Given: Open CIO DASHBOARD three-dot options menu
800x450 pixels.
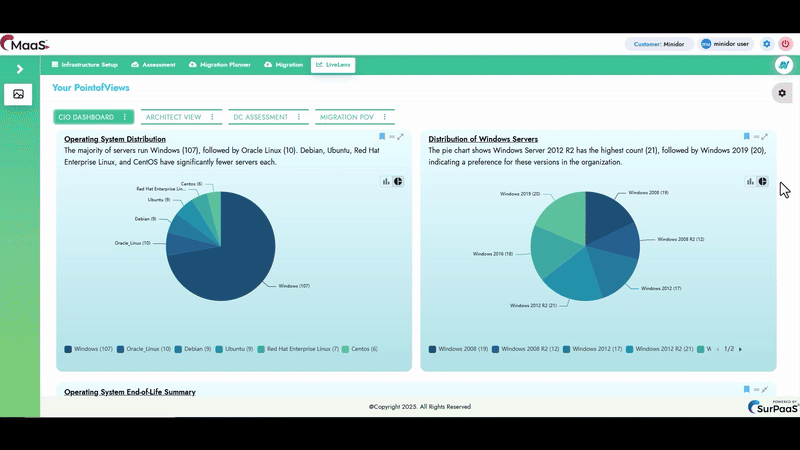Looking at the screenshot, I should click(125, 117).
